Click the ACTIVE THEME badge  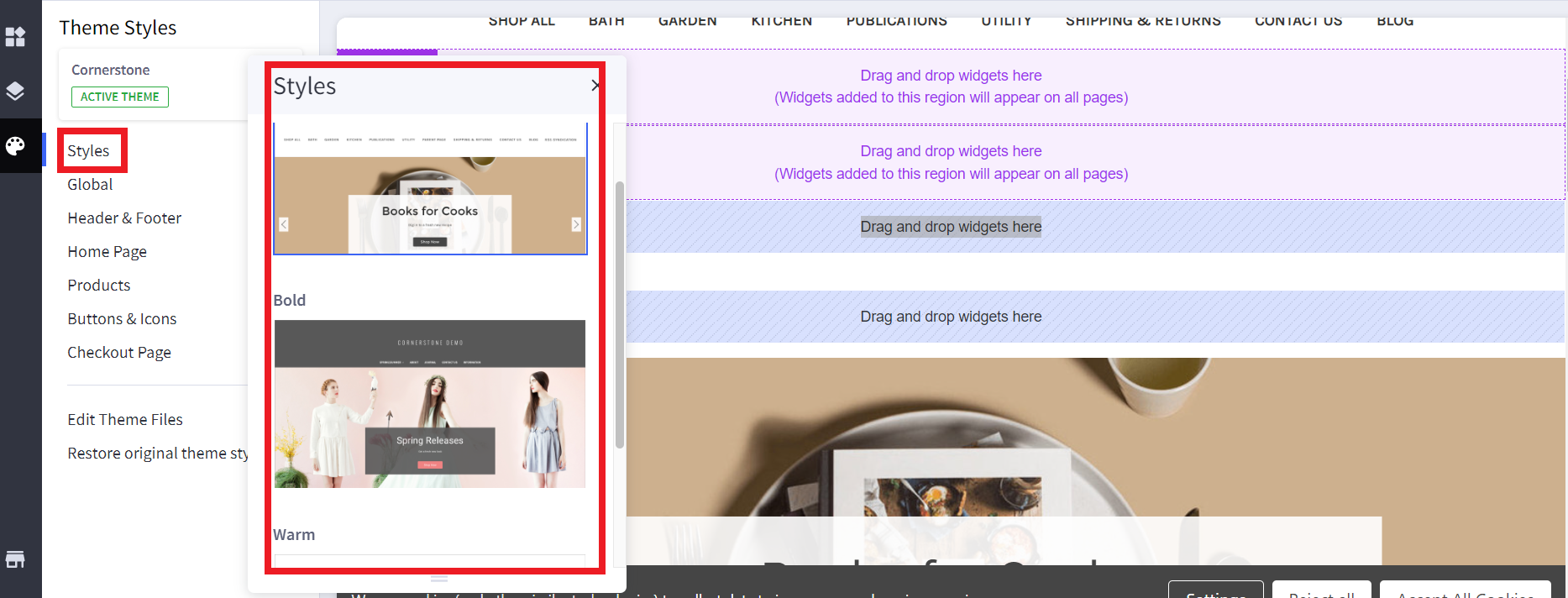(120, 97)
